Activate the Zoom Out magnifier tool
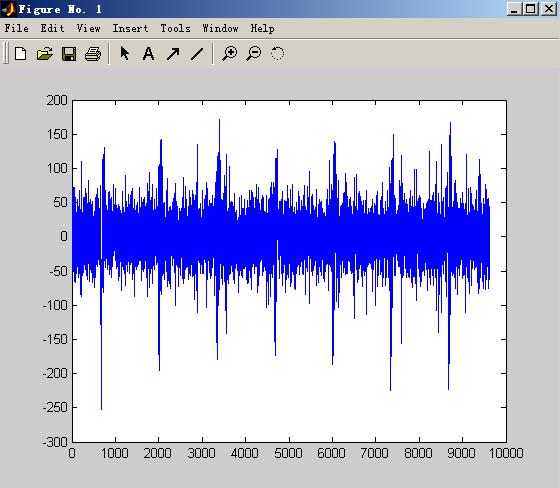This screenshot has width=560, height=488. coord(254,54)
